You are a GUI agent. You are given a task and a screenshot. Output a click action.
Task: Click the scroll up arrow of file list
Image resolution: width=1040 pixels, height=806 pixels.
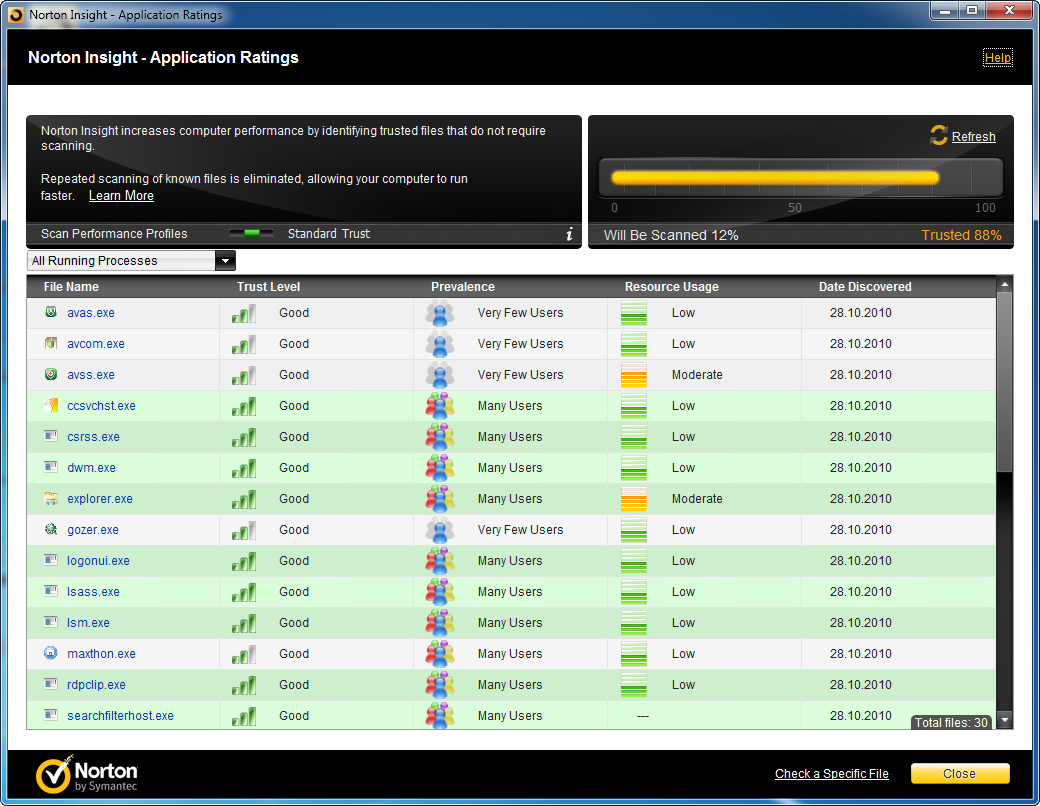click(x=1005, y=285)
